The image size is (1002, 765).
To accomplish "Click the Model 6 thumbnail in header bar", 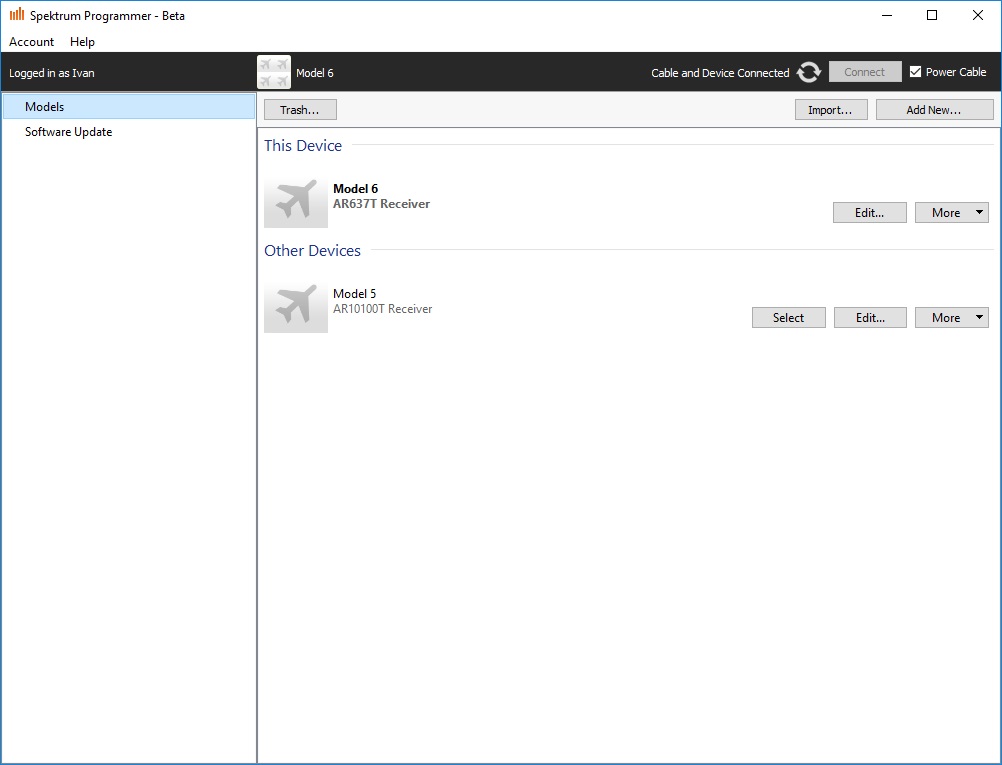I will [x=274, y=73].
